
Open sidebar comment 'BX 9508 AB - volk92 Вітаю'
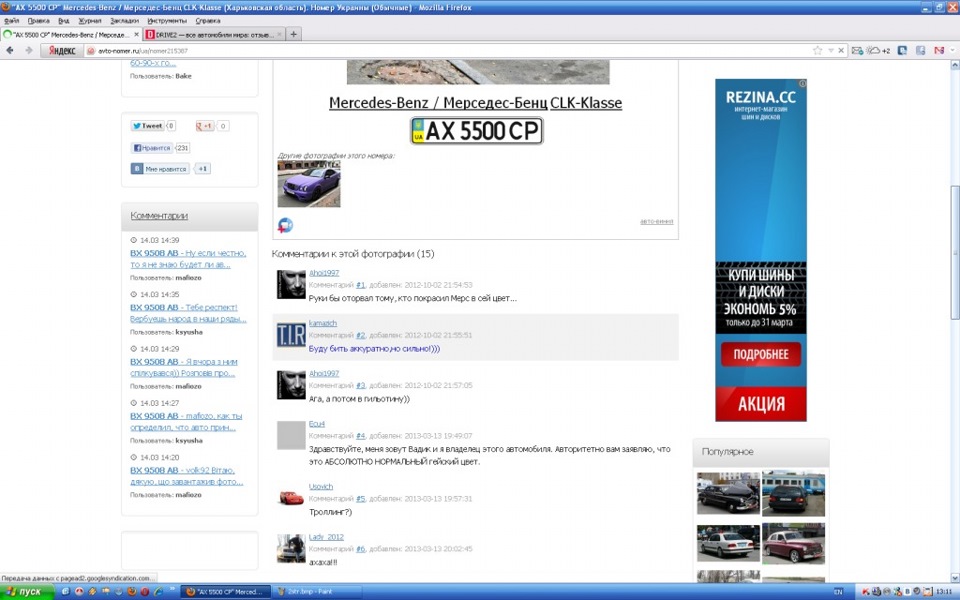[186, 476]
